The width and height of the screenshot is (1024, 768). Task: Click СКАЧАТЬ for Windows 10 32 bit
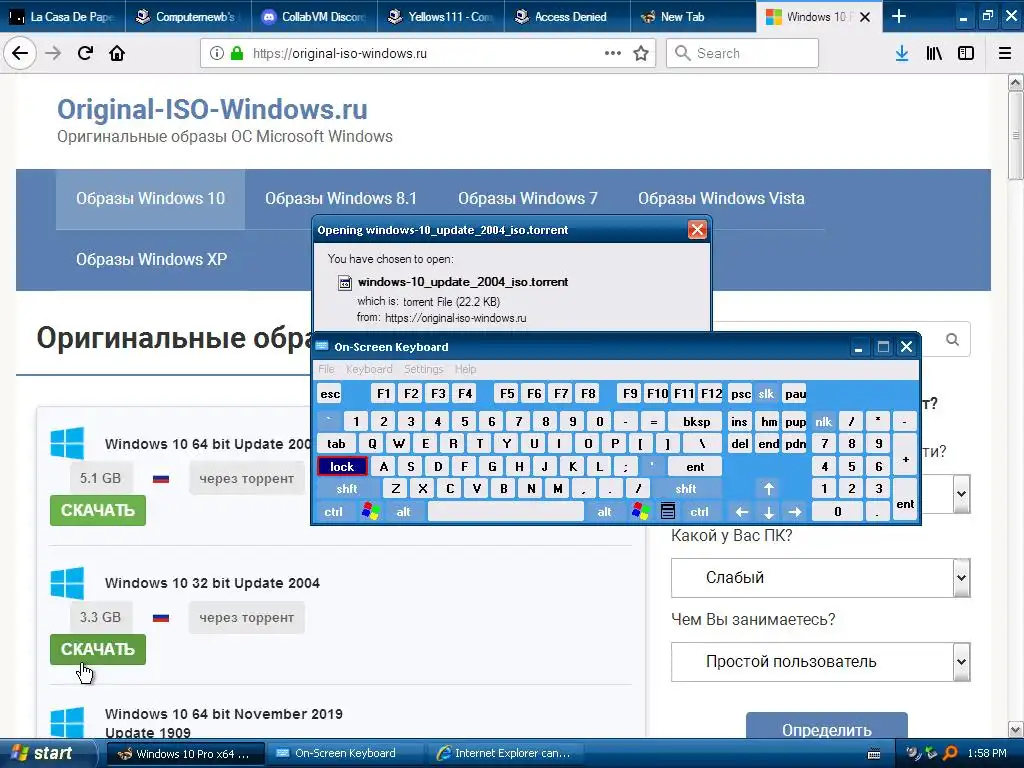tap(98, 649)
